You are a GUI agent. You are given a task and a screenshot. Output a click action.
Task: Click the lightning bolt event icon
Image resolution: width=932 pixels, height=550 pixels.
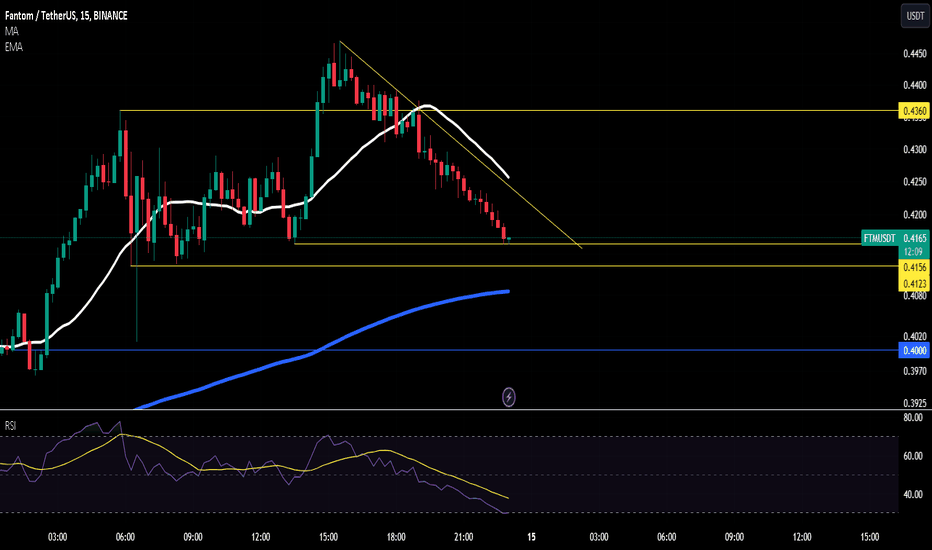pyautogui.click(x=509, y=397)
